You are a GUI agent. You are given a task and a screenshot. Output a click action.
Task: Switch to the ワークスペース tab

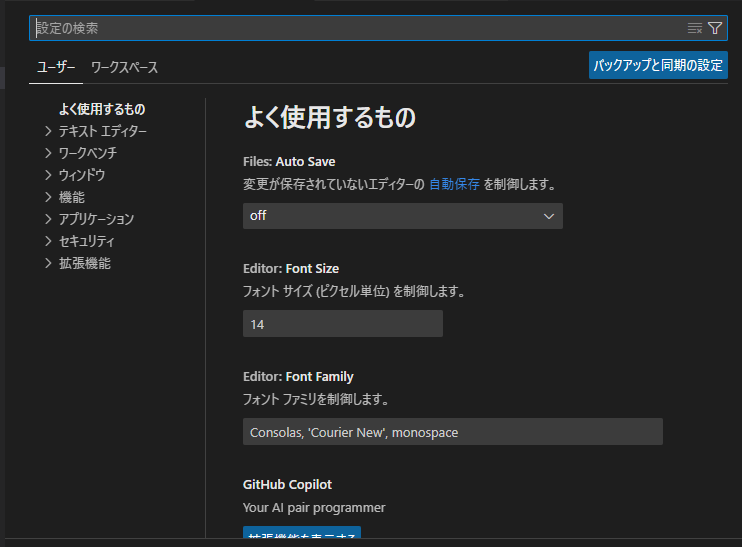(x=124, y=67)
